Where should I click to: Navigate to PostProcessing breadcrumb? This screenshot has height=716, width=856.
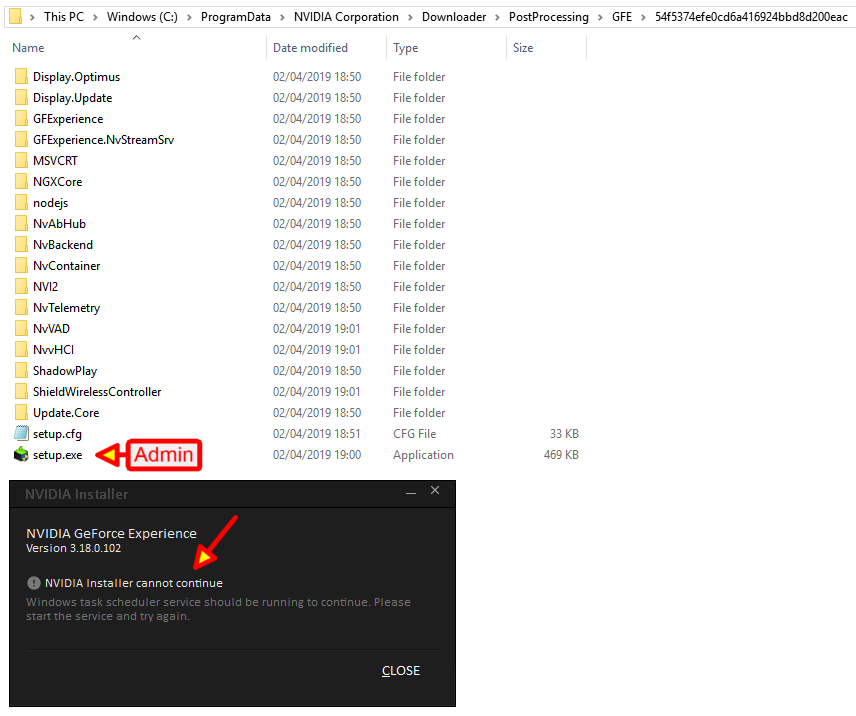pos(549,17)
